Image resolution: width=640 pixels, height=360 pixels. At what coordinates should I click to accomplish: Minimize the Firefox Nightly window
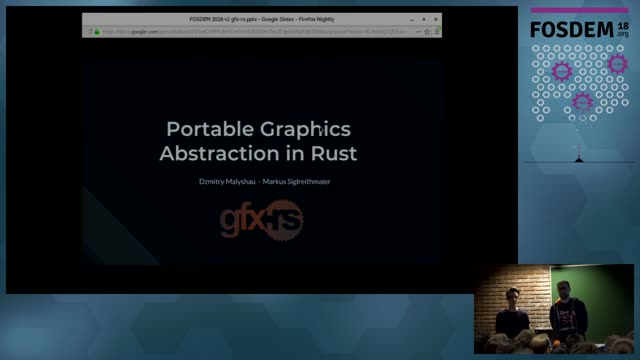[x=412, y=20]
